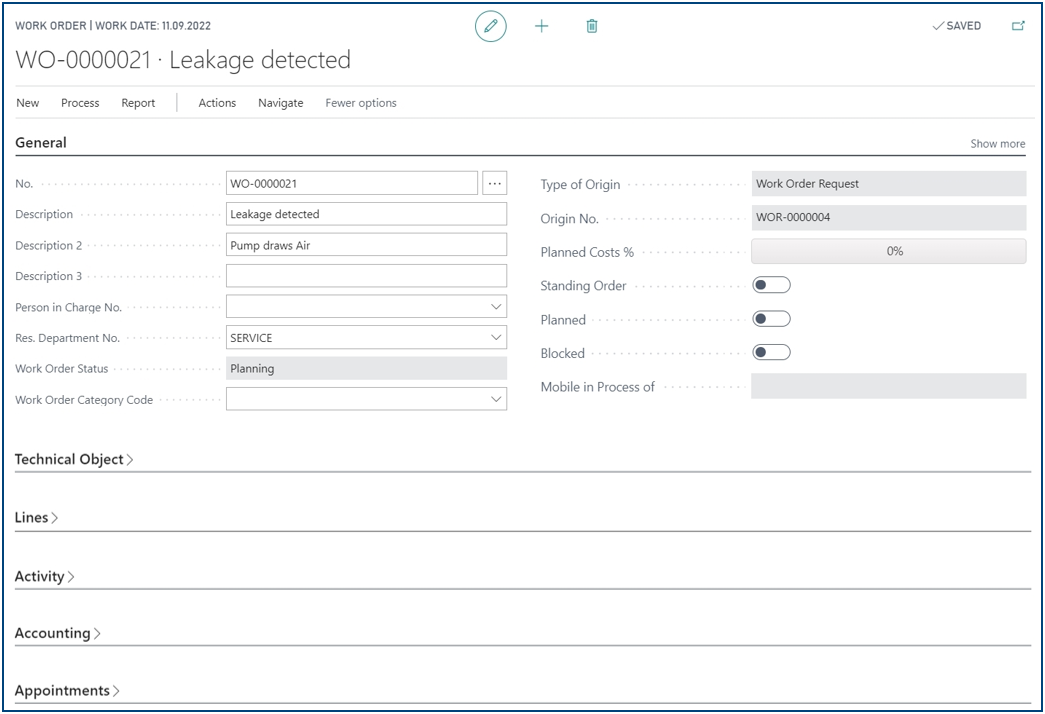1045x714 pixels.
Task: Click the empty Description 3 field
Action: (367, 276)
